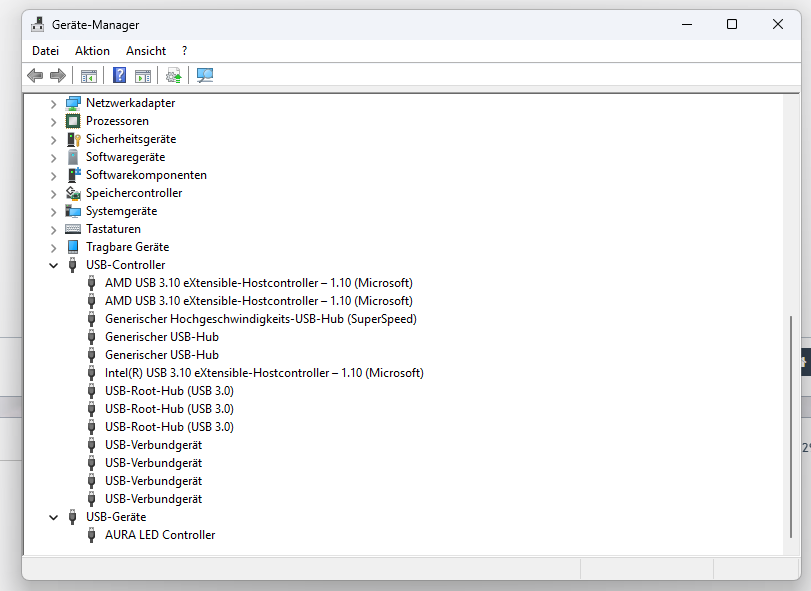
Task: Select Speichercontroller label
Action: pyautogui.click(x=134, y=193)
